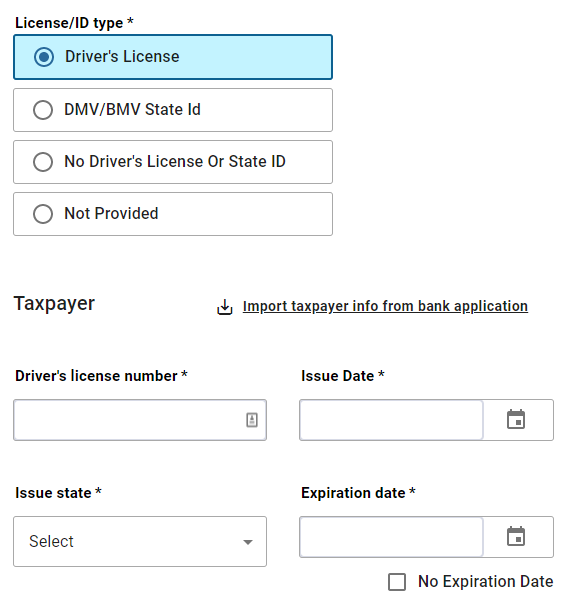The width and height of the screenshot is (566, 611).
Task: Click the Not Provided label text
Action: (111, 214)
